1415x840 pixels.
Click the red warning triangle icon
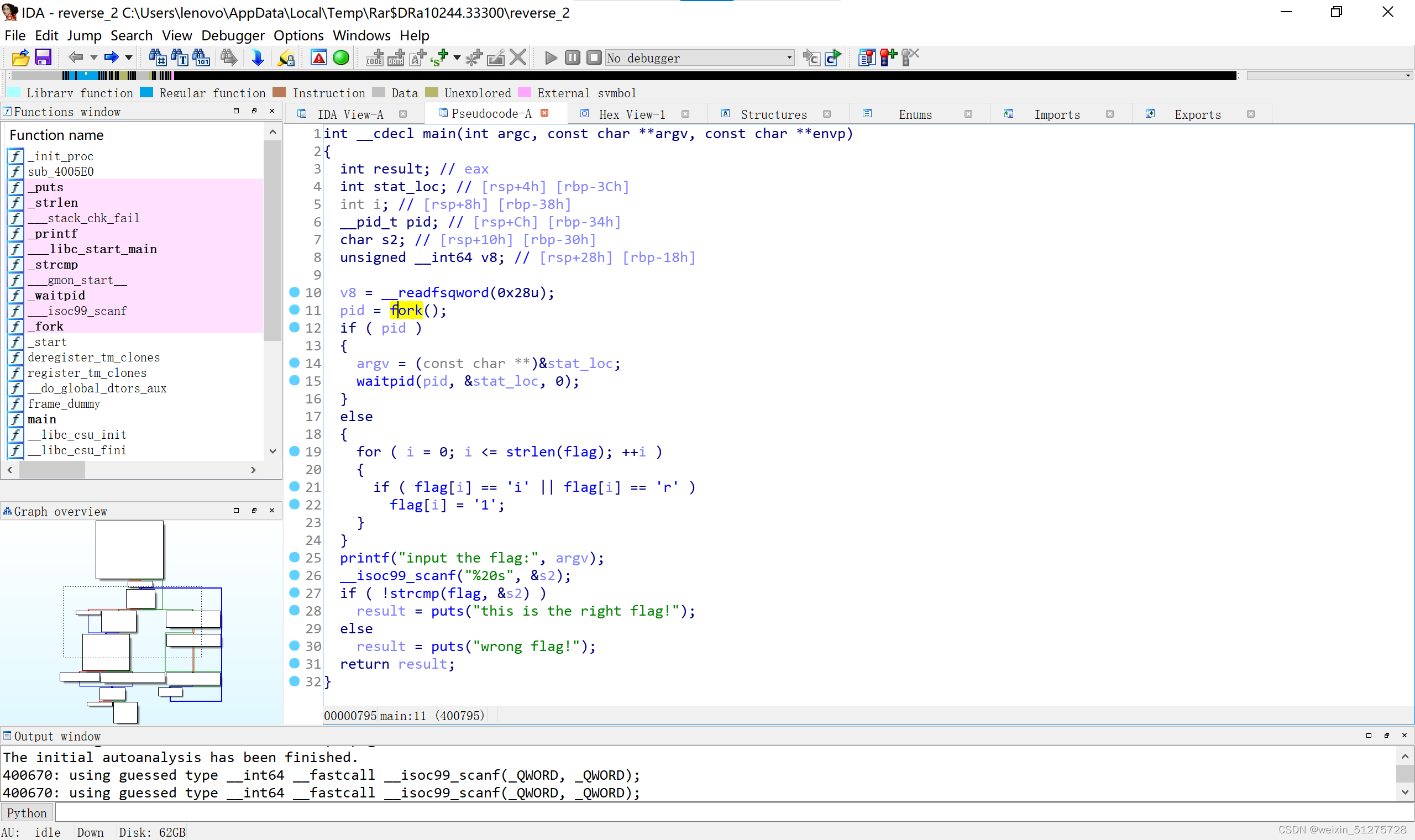click(319, 57)
